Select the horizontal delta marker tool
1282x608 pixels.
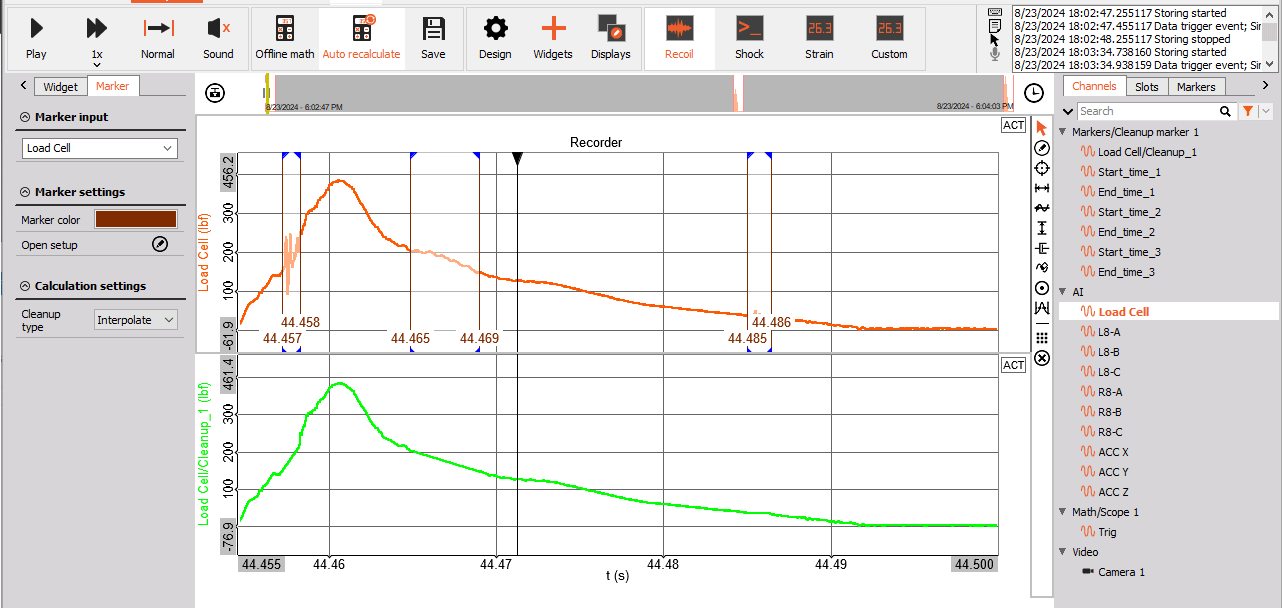(x=1042, y=188)
